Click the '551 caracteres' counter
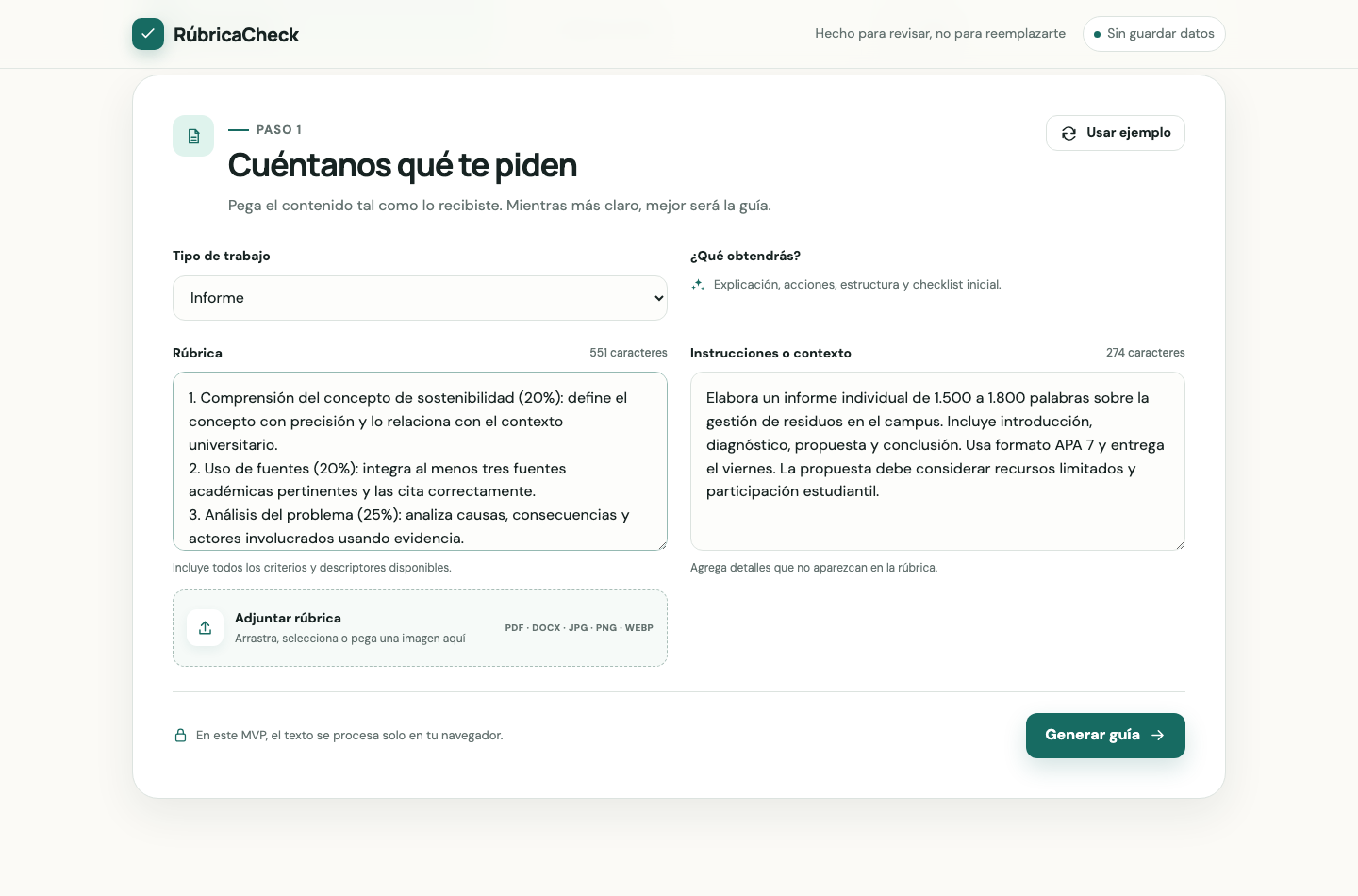The image size is (1358, 896). (628, 353)
